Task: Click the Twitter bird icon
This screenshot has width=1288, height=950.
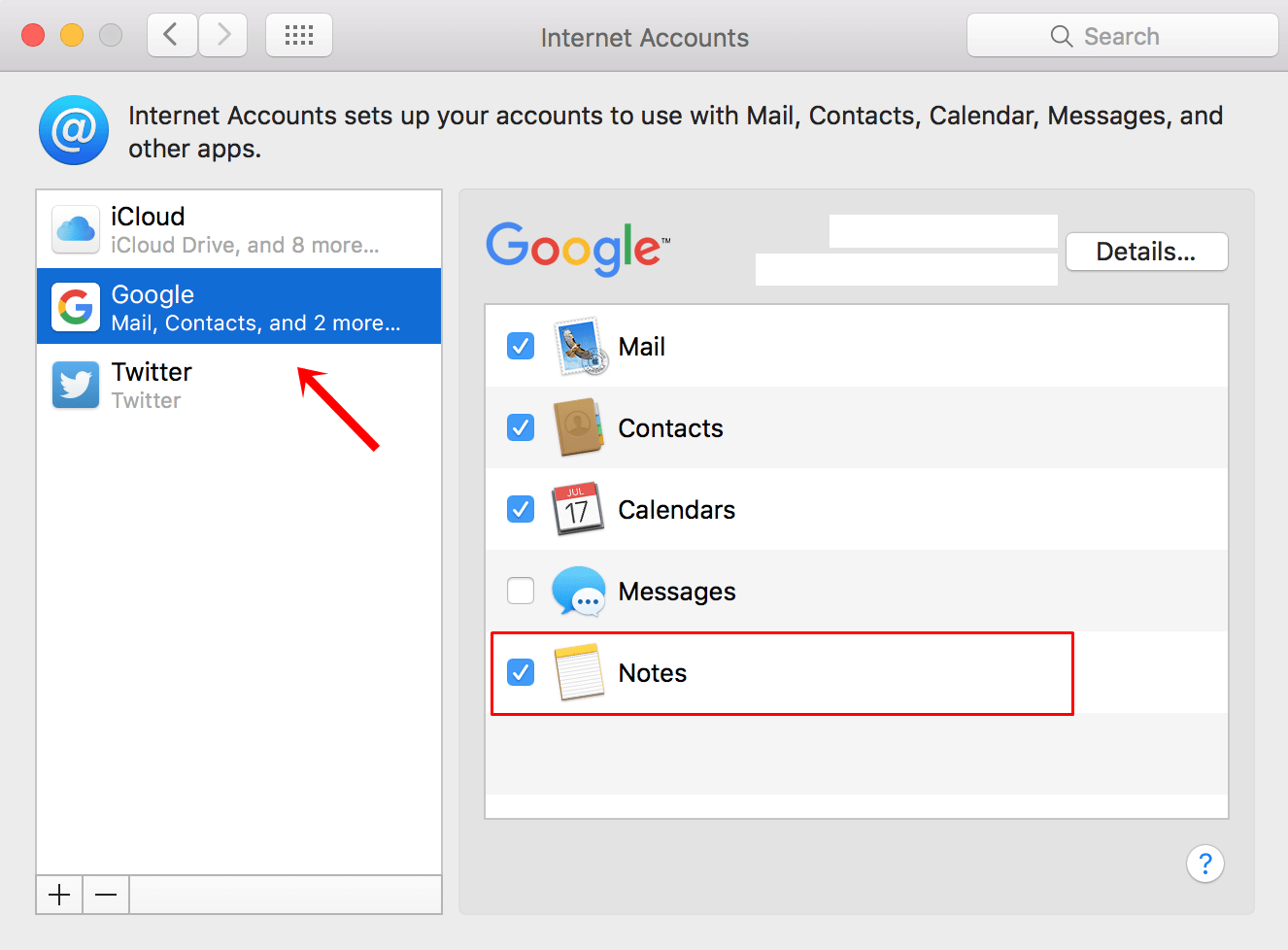Action: [x=75, y=384]
